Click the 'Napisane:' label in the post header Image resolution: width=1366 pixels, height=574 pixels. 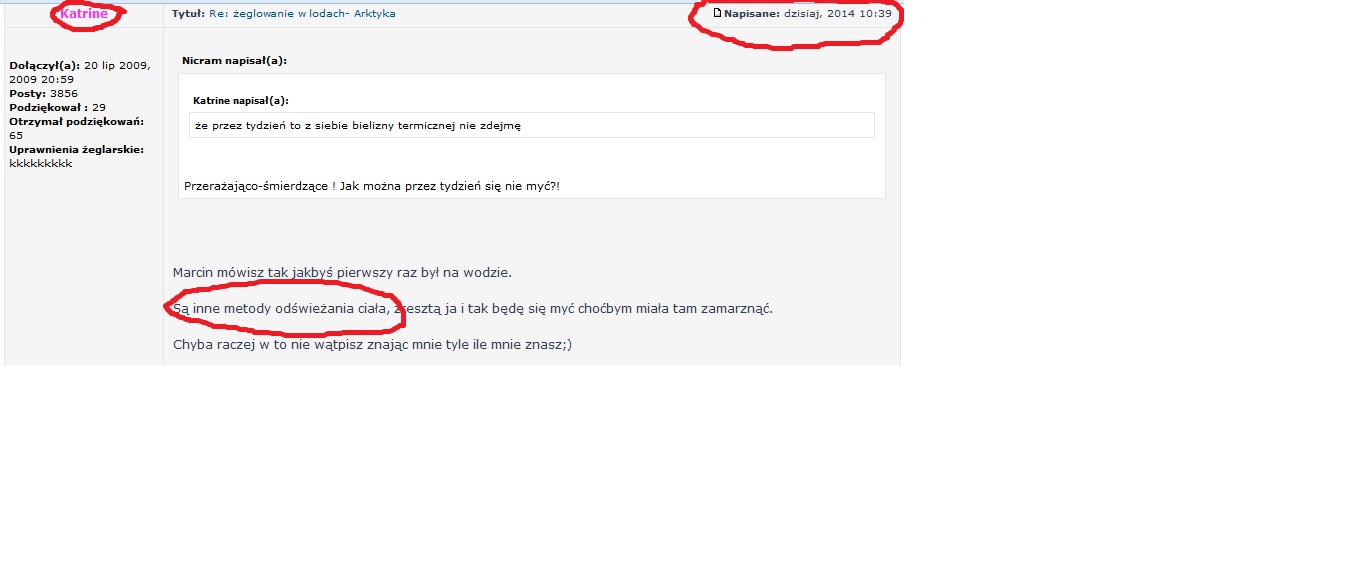(x=752, y=14)
